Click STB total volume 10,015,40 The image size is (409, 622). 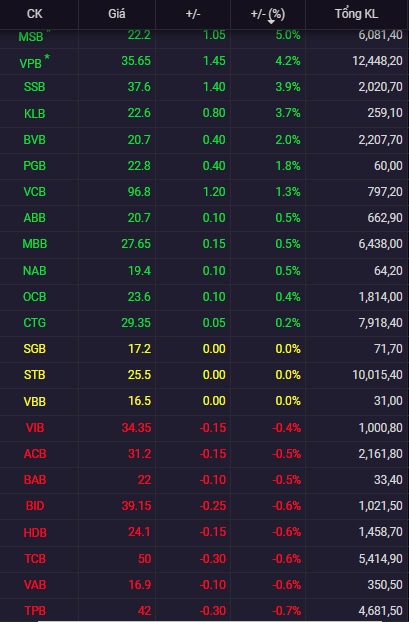click(377, 375)
